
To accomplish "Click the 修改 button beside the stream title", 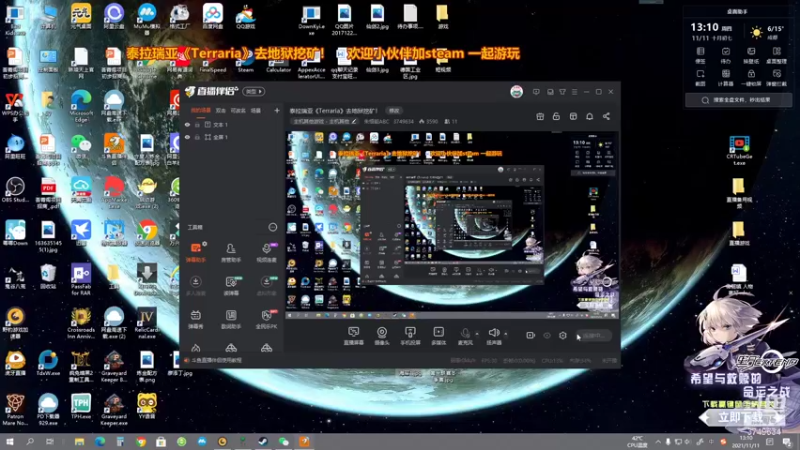I will pos(394,111).
